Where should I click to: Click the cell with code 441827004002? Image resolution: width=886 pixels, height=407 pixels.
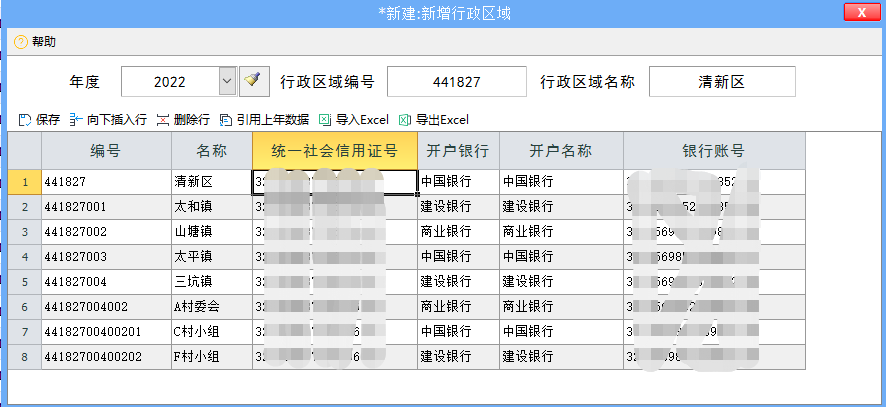pyautogui.click(x=105, y=306)
